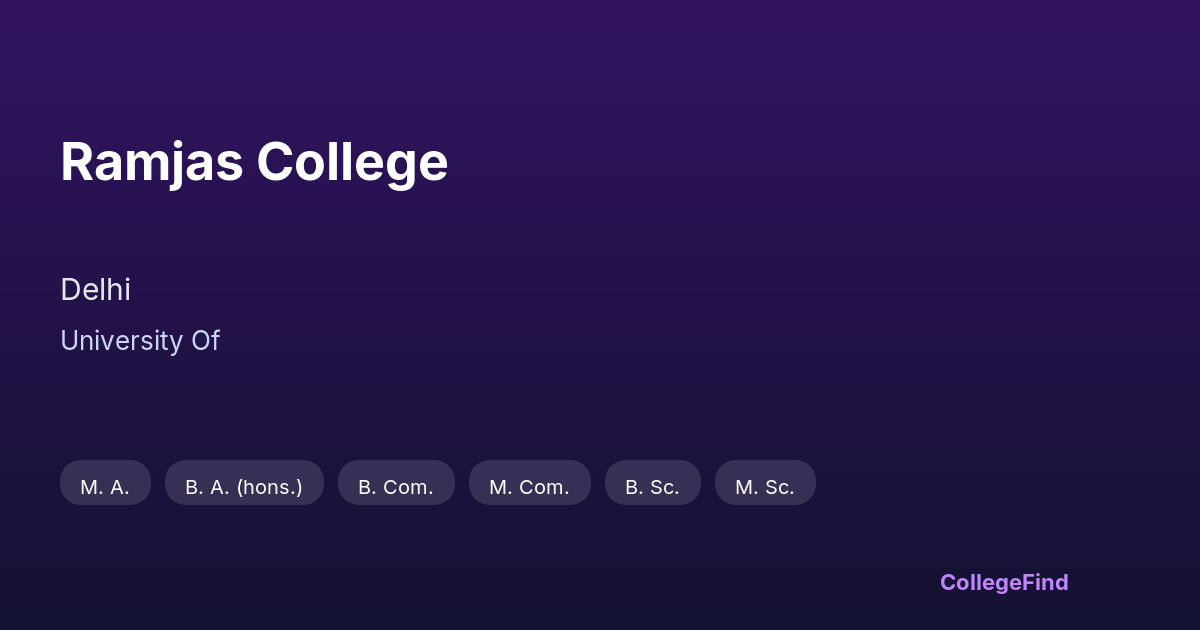The height and width of the screenshot is (630, 1200).
Task: Click the word College in the title
Action: tap(352, 162)
